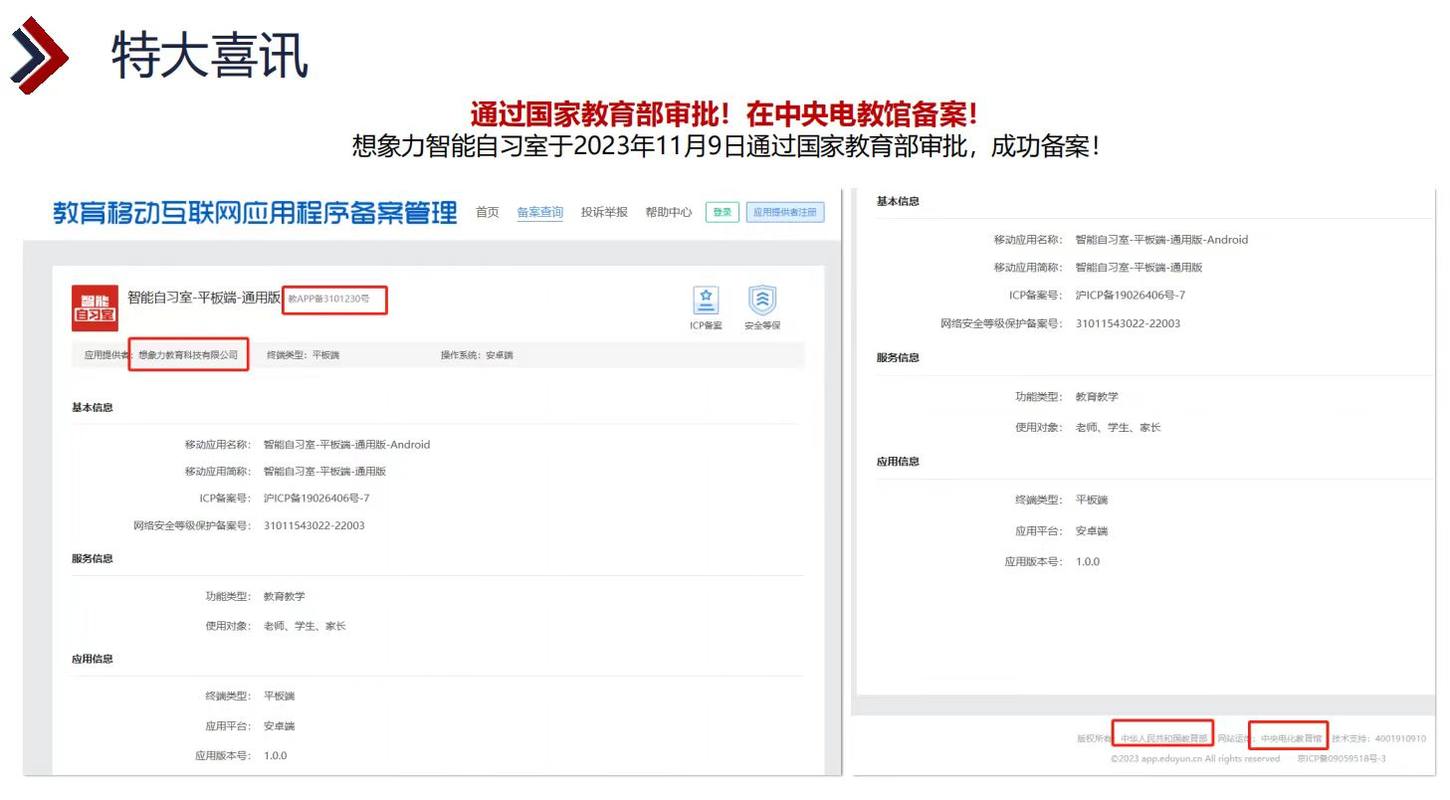Click the red headline 通过国家教育部审批!在中央电教馆备案!
Screen dimensions: 1450x800
click(724, 114)
